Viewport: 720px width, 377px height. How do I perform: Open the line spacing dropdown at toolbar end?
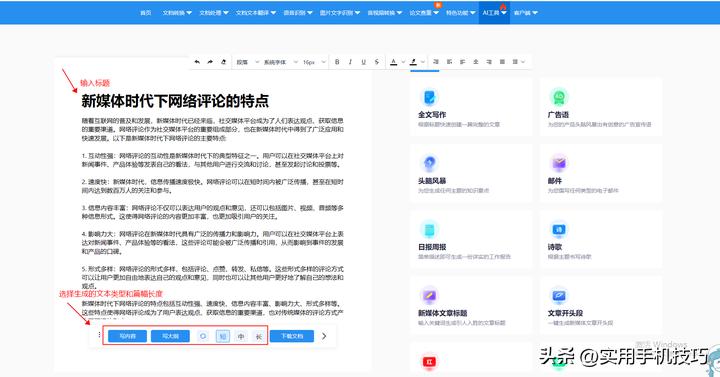(x=518, y=62)
